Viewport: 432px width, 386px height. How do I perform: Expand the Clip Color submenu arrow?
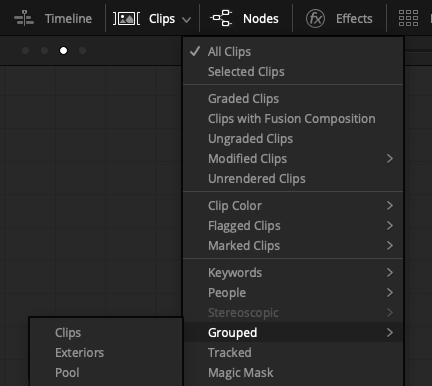tap(390, 206)
